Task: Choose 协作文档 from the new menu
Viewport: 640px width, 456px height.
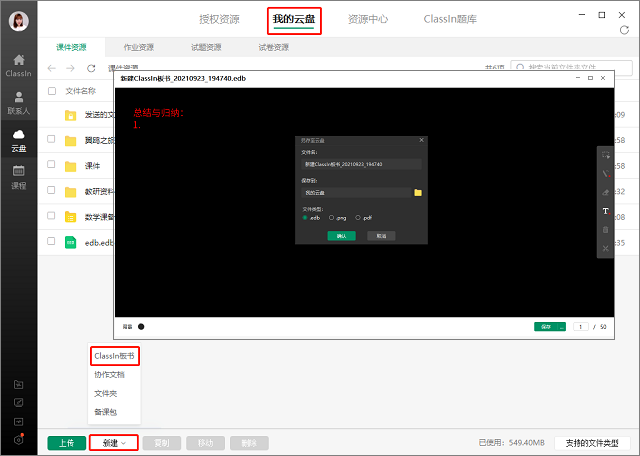Action: tap(109, 375)
